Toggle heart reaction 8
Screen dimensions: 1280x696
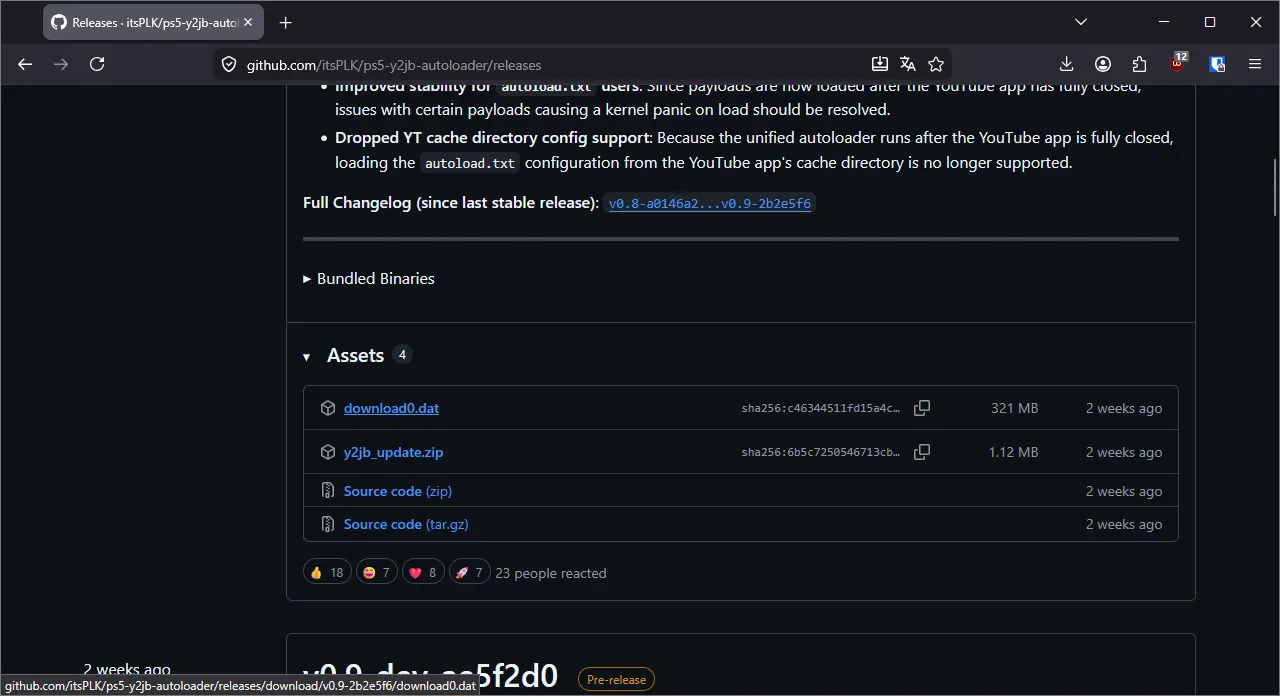[423, 573]
